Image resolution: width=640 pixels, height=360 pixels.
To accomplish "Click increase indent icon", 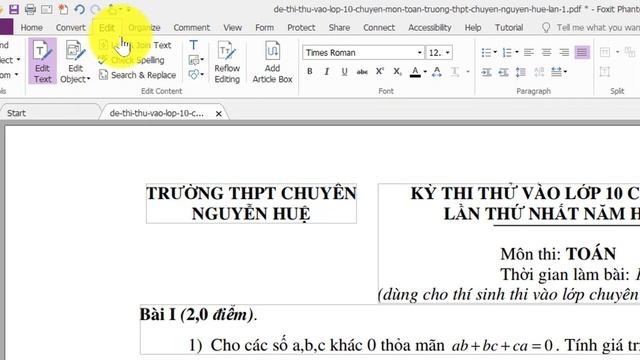I will point(486,72).
